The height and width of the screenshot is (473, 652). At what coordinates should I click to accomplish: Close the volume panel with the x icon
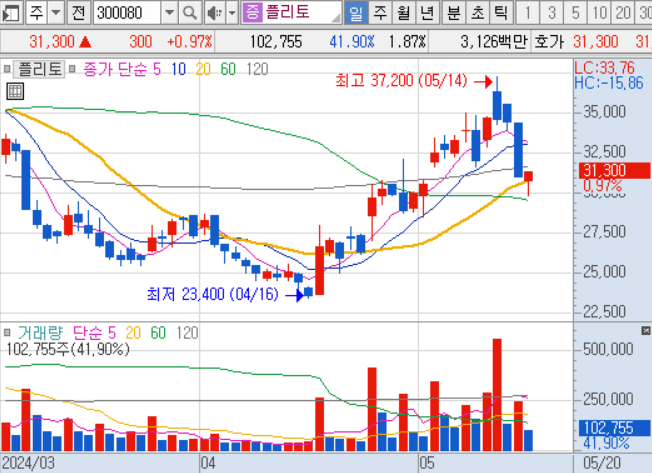point(646,330)
